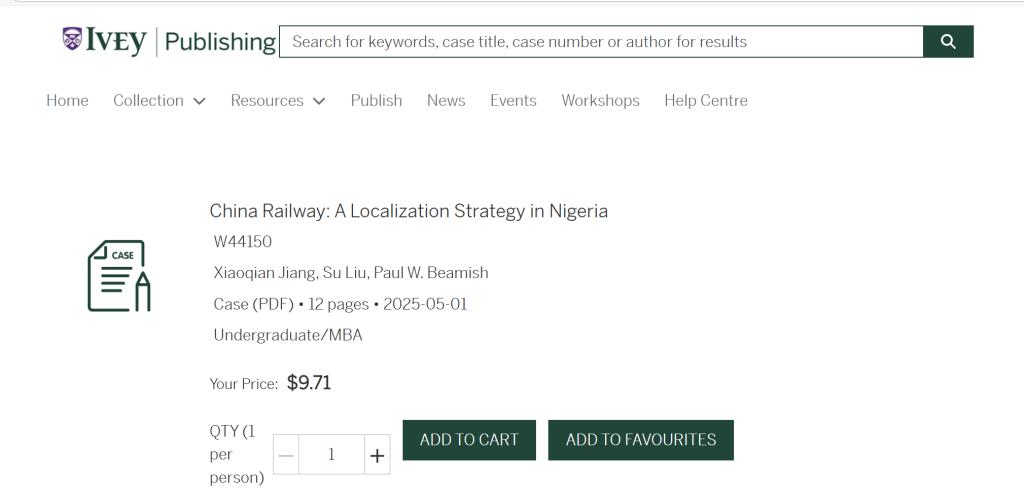Open the News page
Viewport: 1024px width, 504px height.
pos(446,100)
